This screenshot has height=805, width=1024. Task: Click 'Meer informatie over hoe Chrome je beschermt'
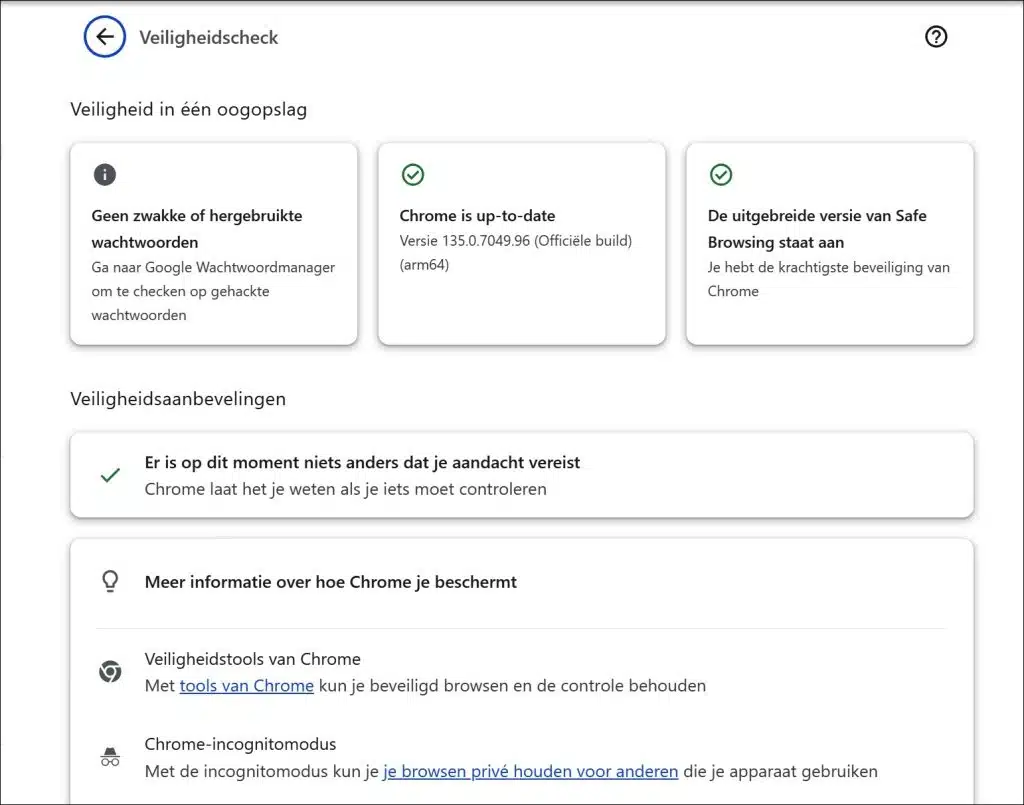click(331, 582)
